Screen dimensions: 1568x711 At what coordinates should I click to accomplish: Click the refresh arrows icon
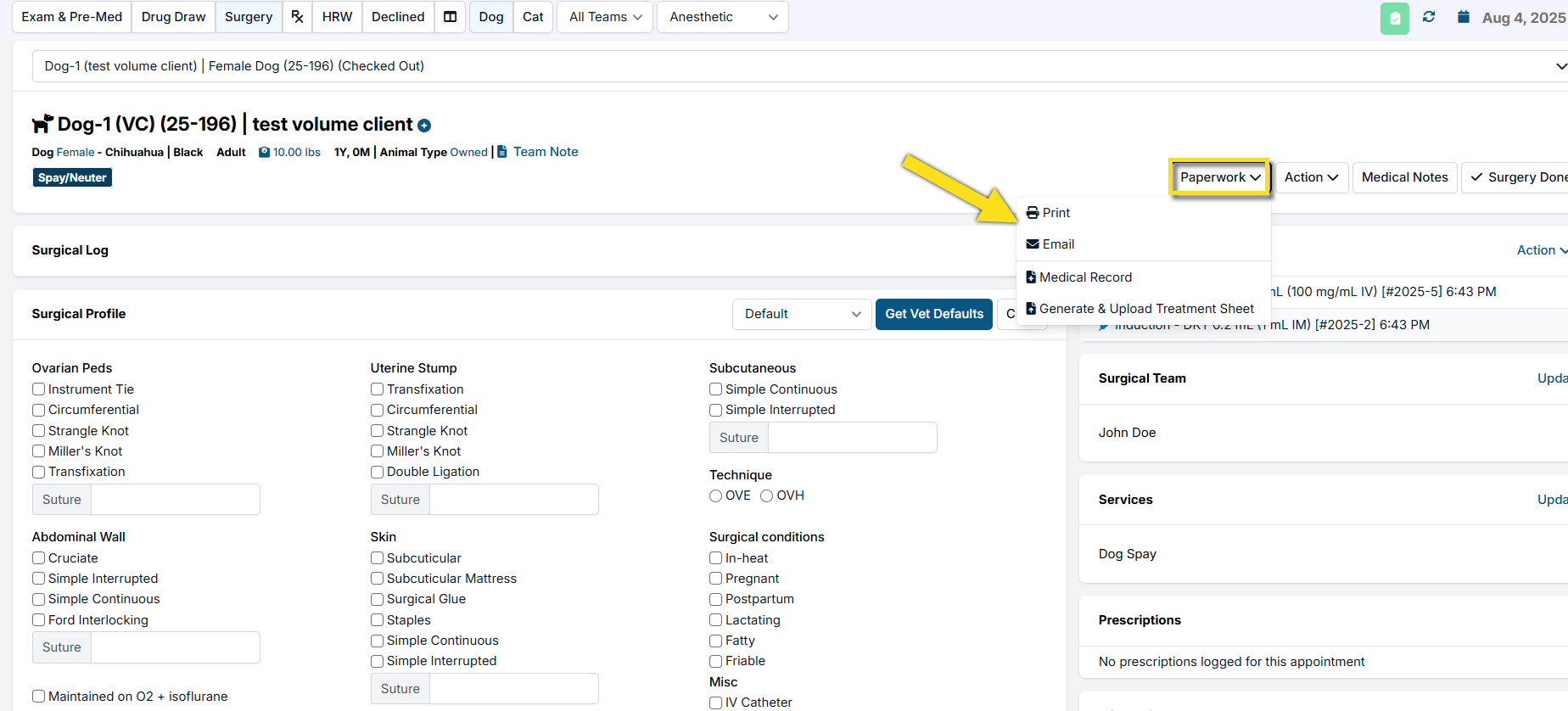[x=1429, y=17]
